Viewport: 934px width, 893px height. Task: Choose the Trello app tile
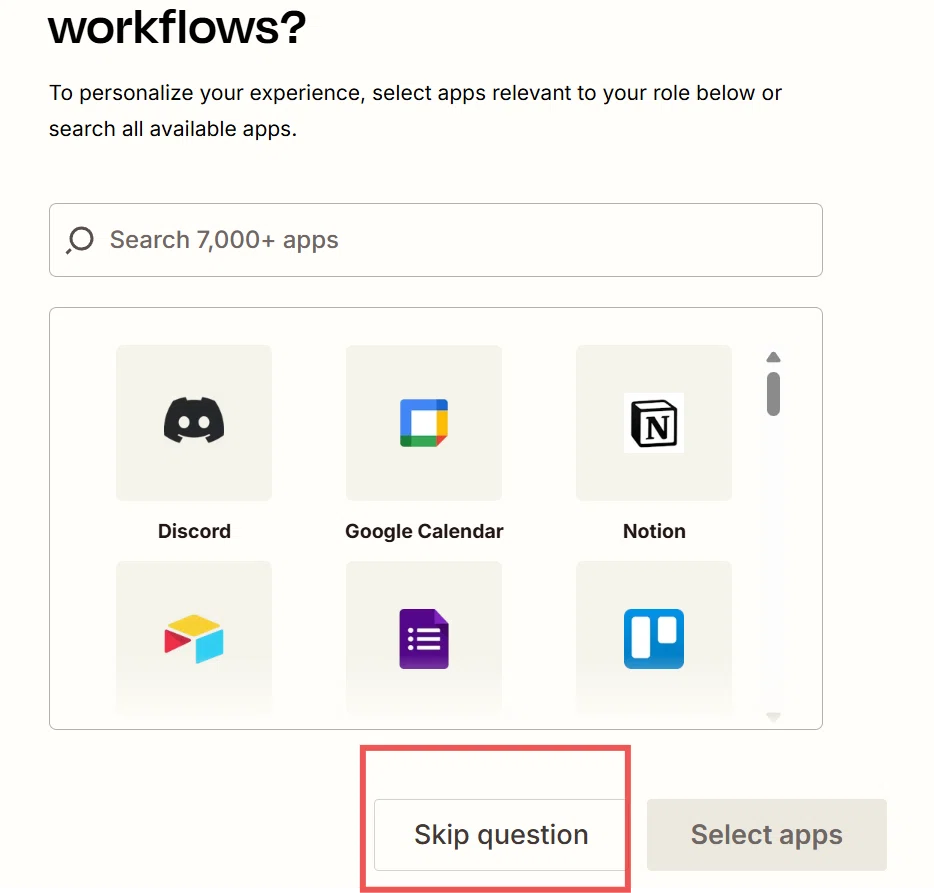coord(653,637)
